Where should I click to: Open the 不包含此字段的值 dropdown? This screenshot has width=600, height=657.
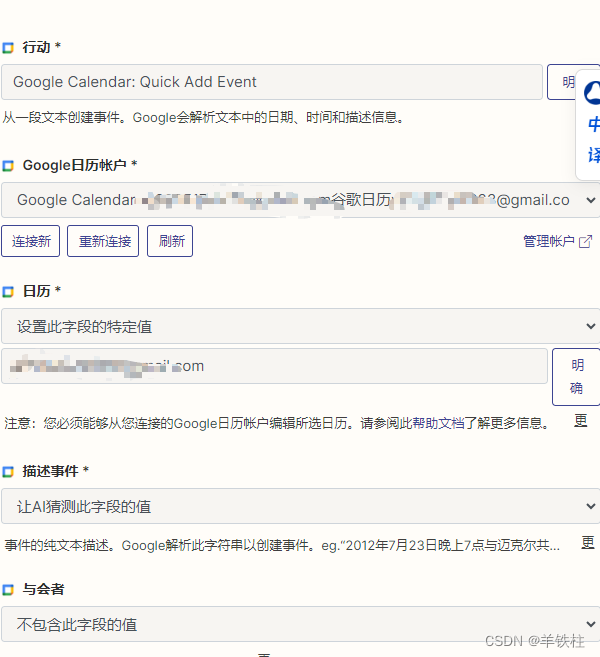point(300,624)
